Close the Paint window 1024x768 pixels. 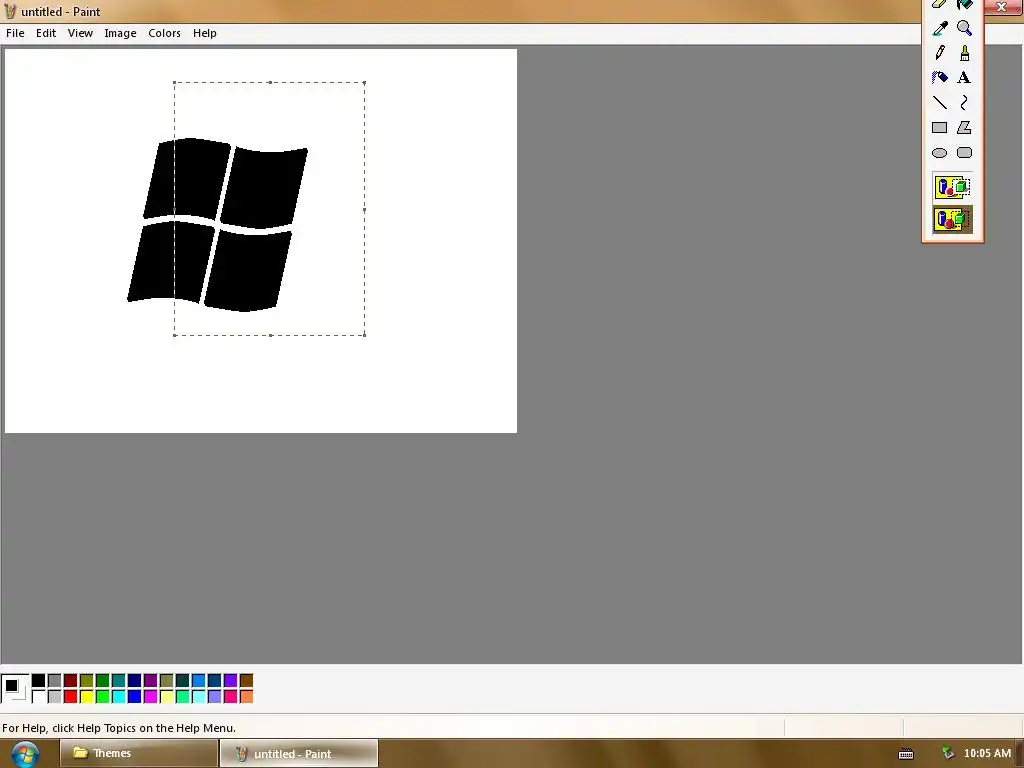1001,7
